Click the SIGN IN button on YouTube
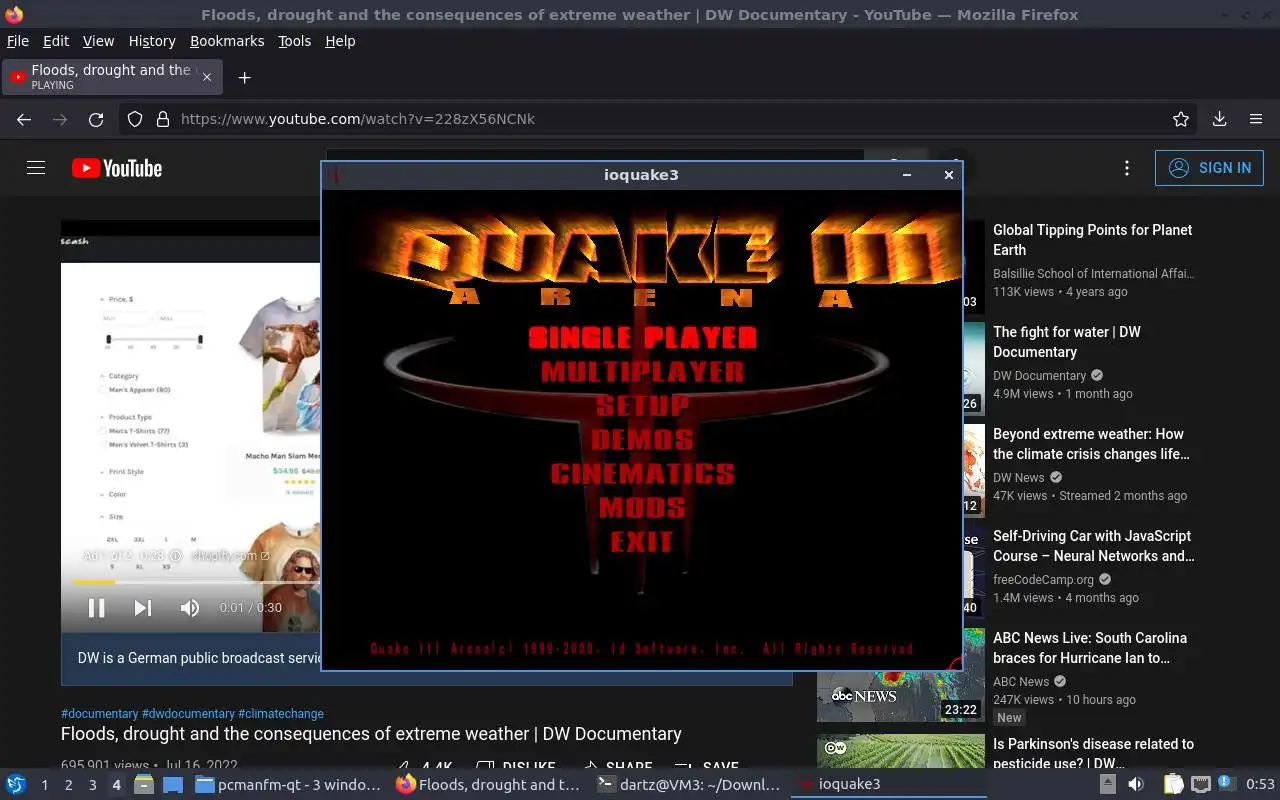Viewport: 1280px width, 800px height. [x=1209, y=168]
